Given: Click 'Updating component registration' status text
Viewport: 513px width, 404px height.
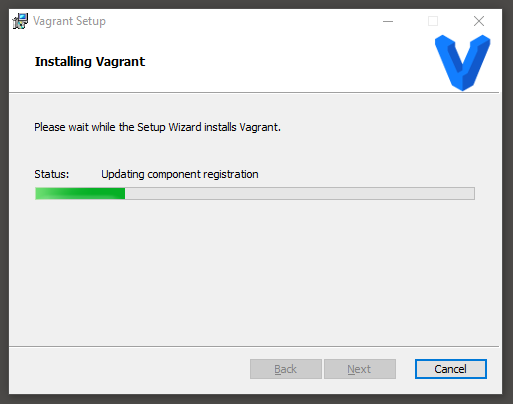Looking at the screenshot, I should coord(180,174).
